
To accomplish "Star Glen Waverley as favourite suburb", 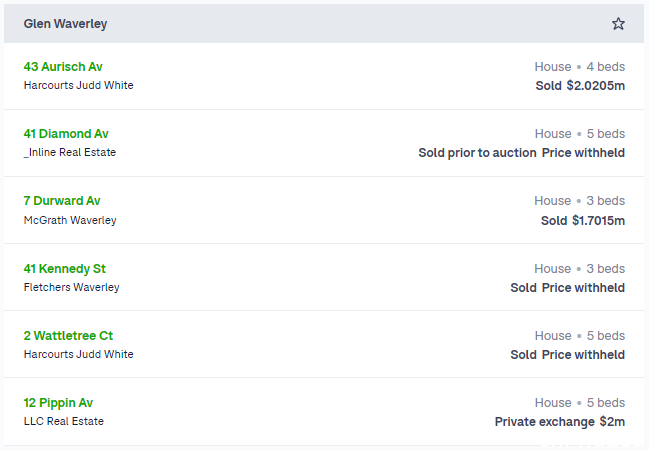I will (618, 24).
